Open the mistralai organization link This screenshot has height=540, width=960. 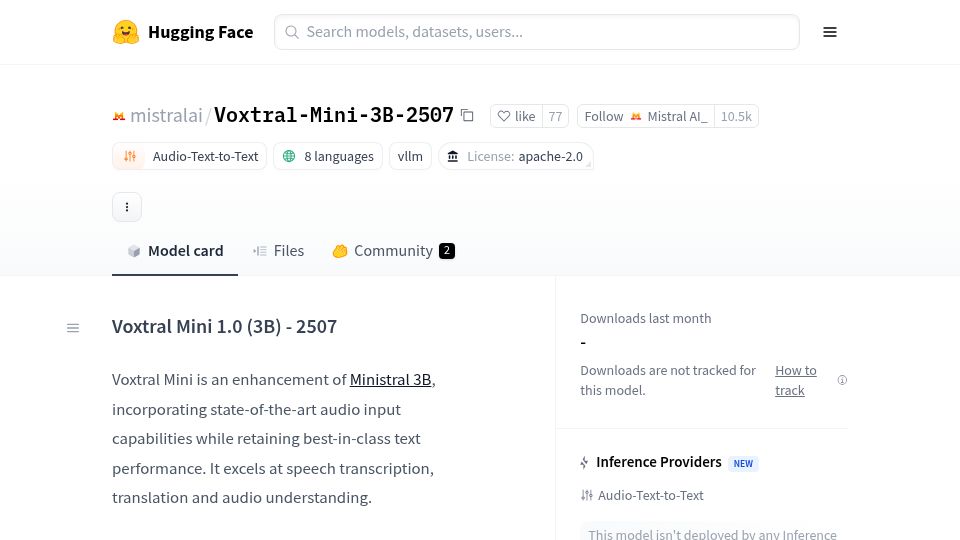(x=166, y=115)
